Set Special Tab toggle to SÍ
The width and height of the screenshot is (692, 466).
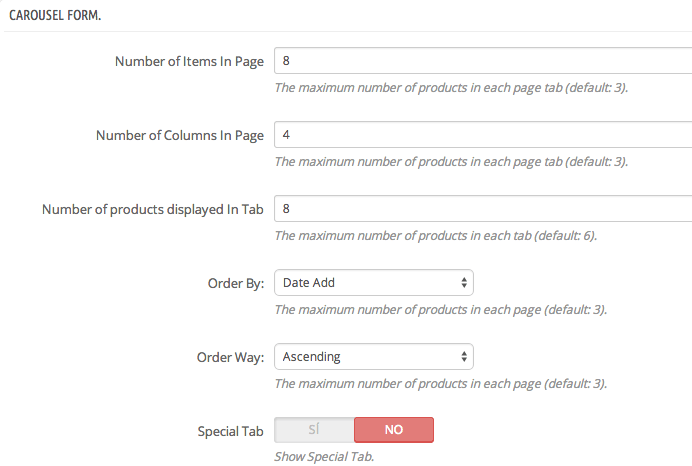coord(314,430)
